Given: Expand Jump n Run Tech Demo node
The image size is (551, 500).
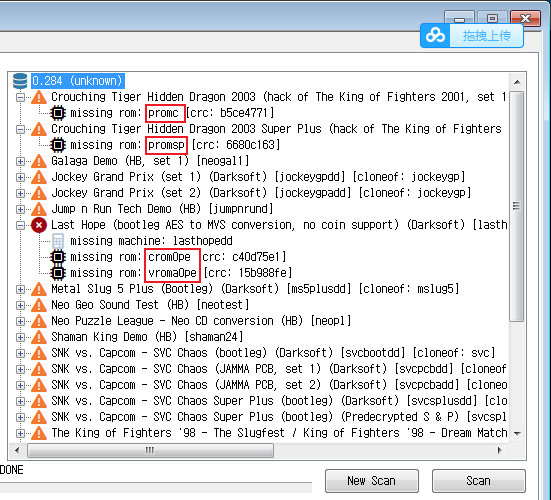Looking at the screenshot, I should pyautogui.click(x=20, y=209).
